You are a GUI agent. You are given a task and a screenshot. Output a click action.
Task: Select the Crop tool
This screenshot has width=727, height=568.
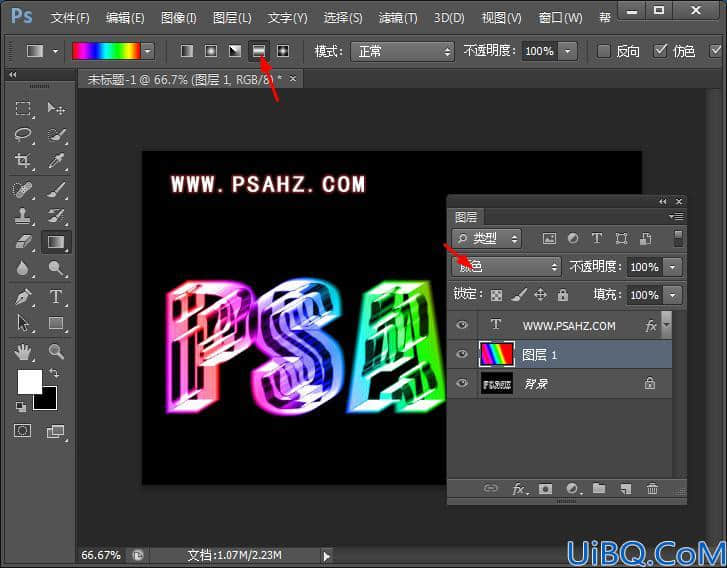[23, 161]
